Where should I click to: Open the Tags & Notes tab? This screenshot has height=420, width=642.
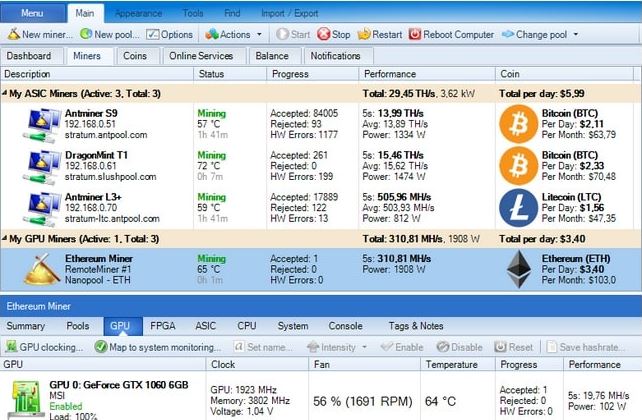(x=416, y=326)
